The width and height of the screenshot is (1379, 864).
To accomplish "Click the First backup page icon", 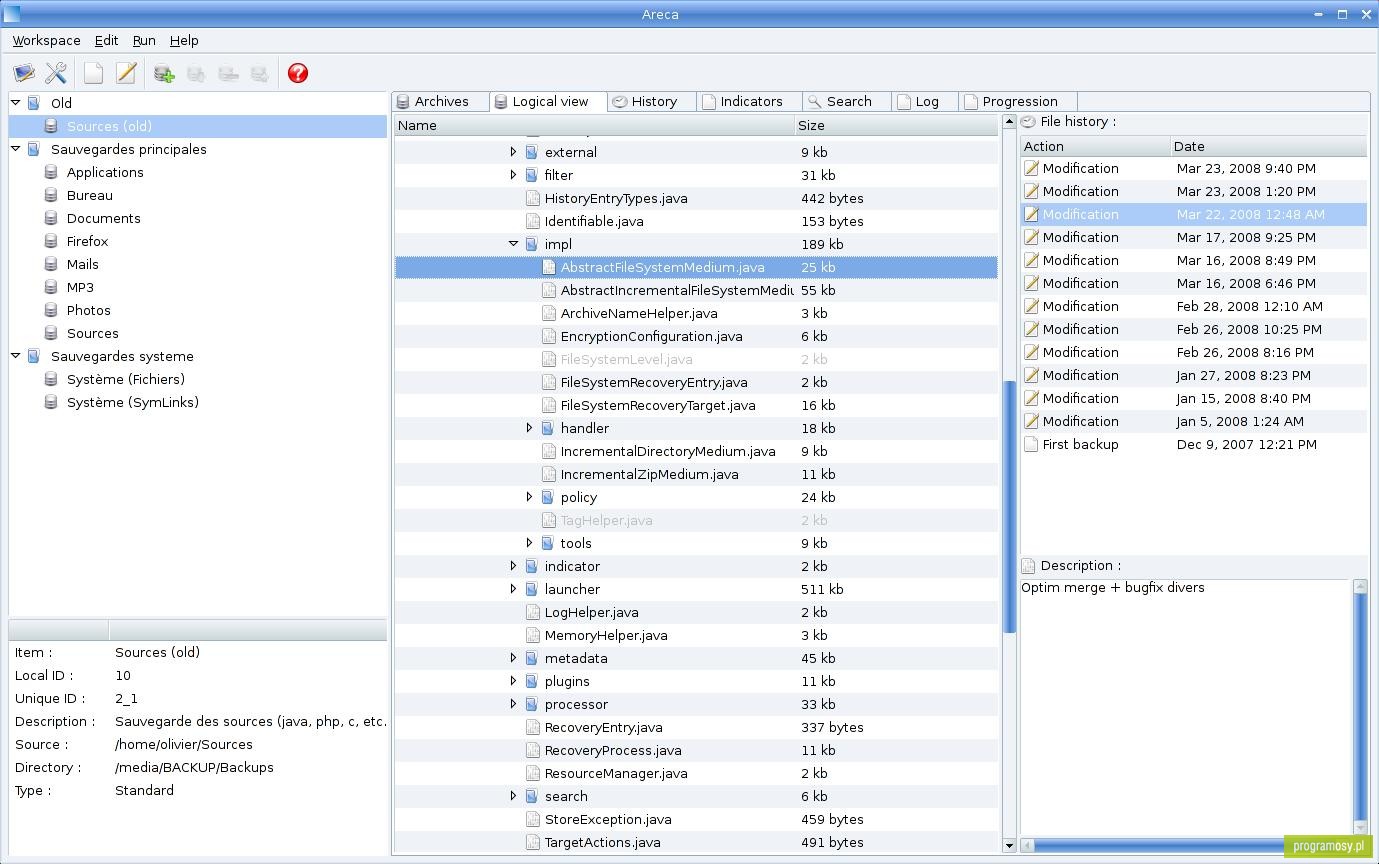I will click(x=1031, y=444).
